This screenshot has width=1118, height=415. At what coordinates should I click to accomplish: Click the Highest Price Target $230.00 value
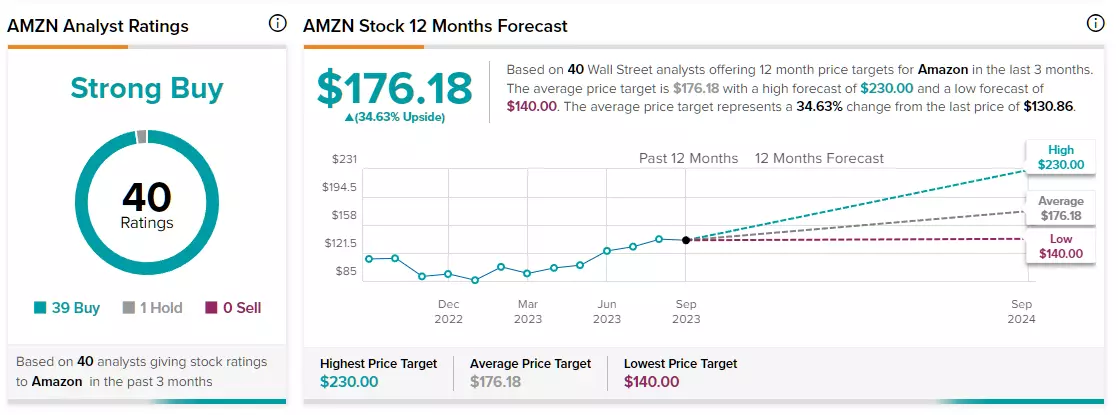pos(349,381)
